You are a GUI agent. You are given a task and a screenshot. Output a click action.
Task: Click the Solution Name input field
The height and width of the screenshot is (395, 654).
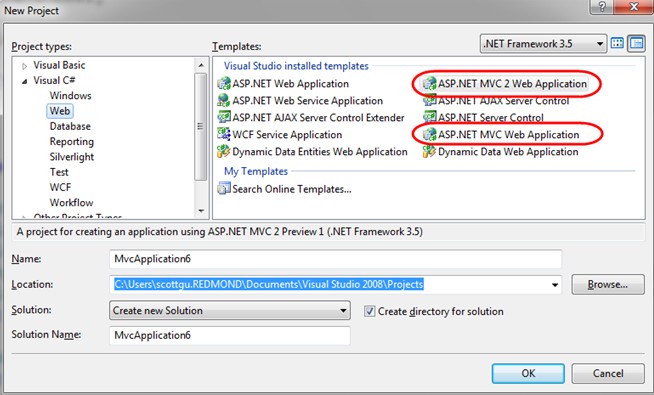230,335
